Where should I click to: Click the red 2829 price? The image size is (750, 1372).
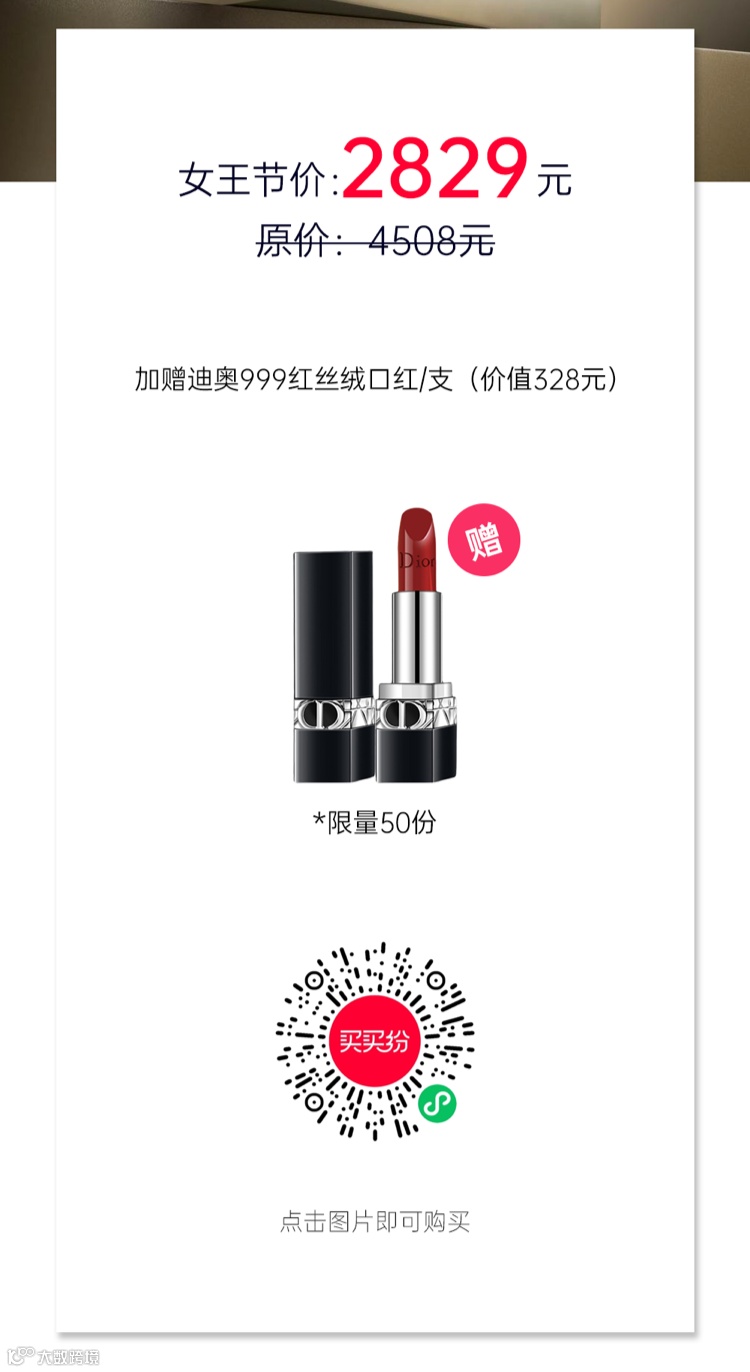436,170
